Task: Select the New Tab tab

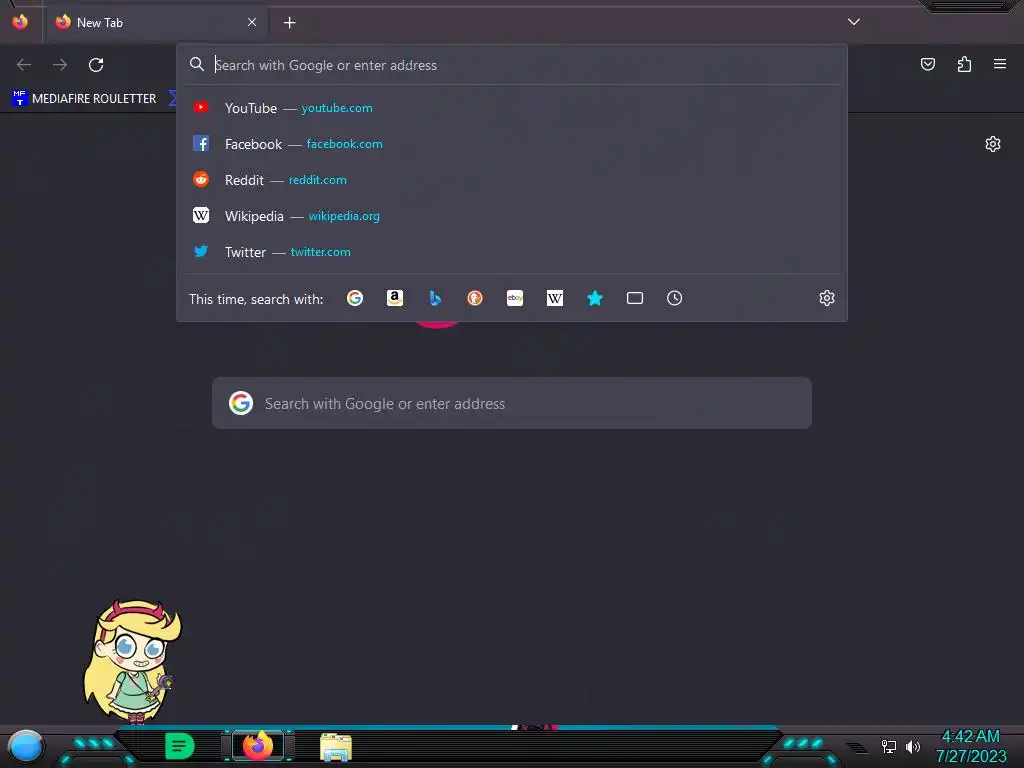Action: click(156, 22)
